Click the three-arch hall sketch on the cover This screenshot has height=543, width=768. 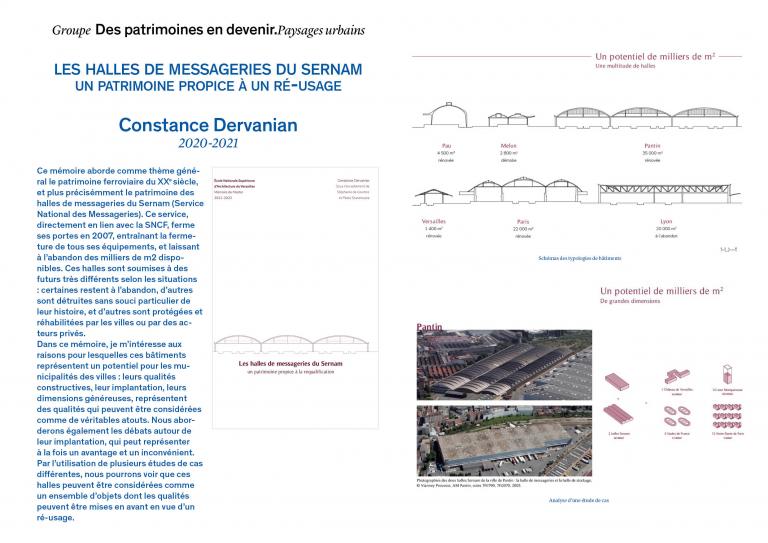coord(291,344)
